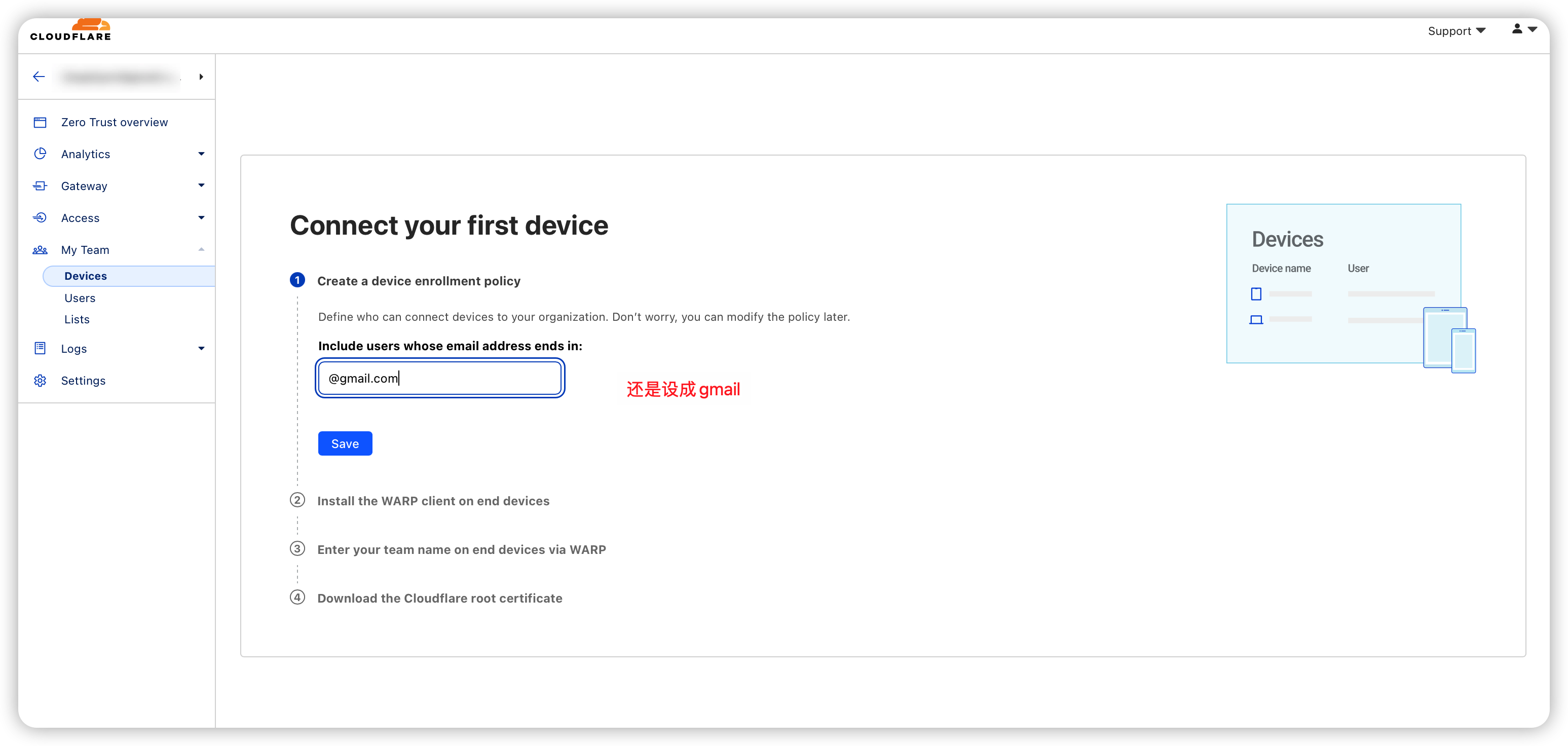Click the email domain input field
This screenshot has width=1568, height=746.
[x=439, y=379]
